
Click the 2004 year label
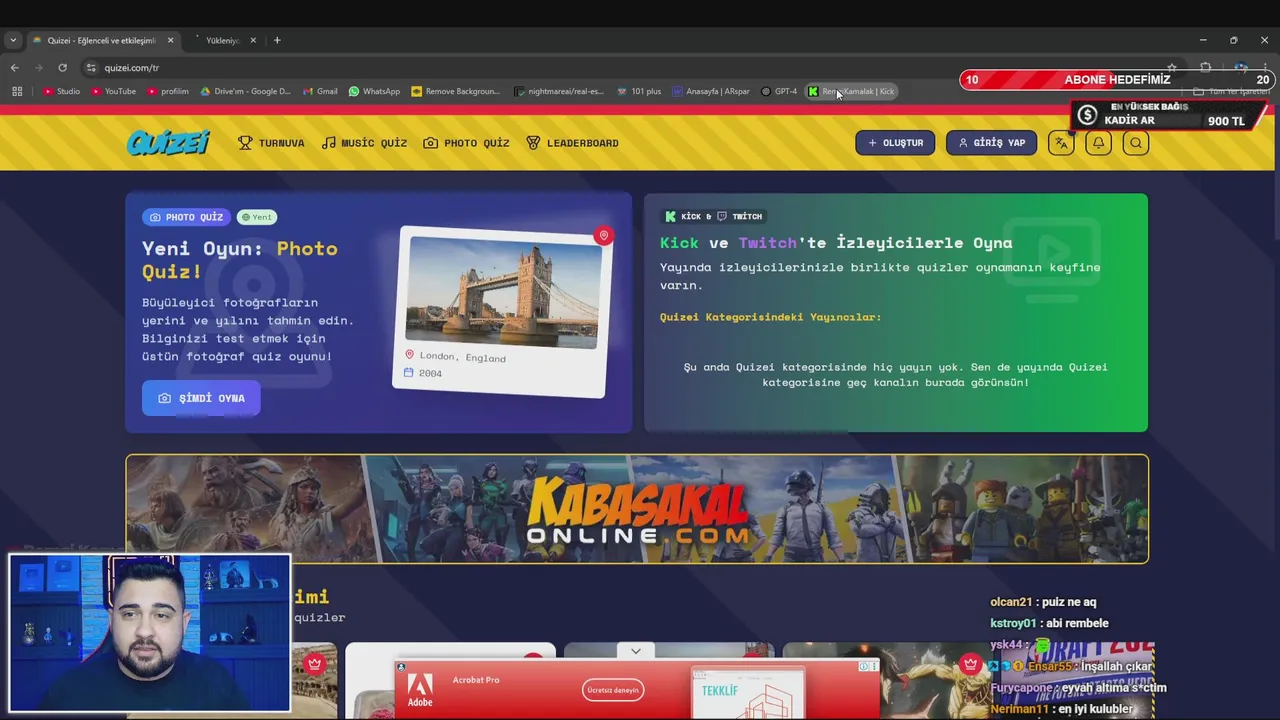coord(431,373)
